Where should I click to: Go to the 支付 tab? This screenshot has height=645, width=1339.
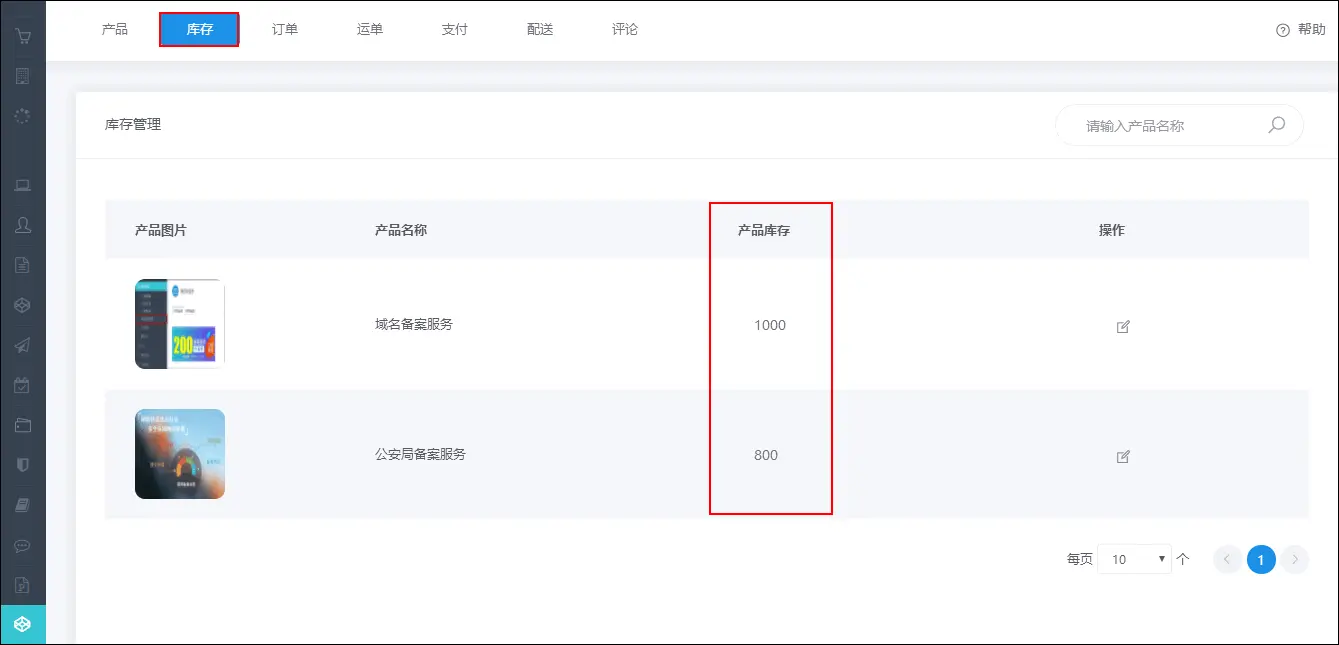(455, 29)
